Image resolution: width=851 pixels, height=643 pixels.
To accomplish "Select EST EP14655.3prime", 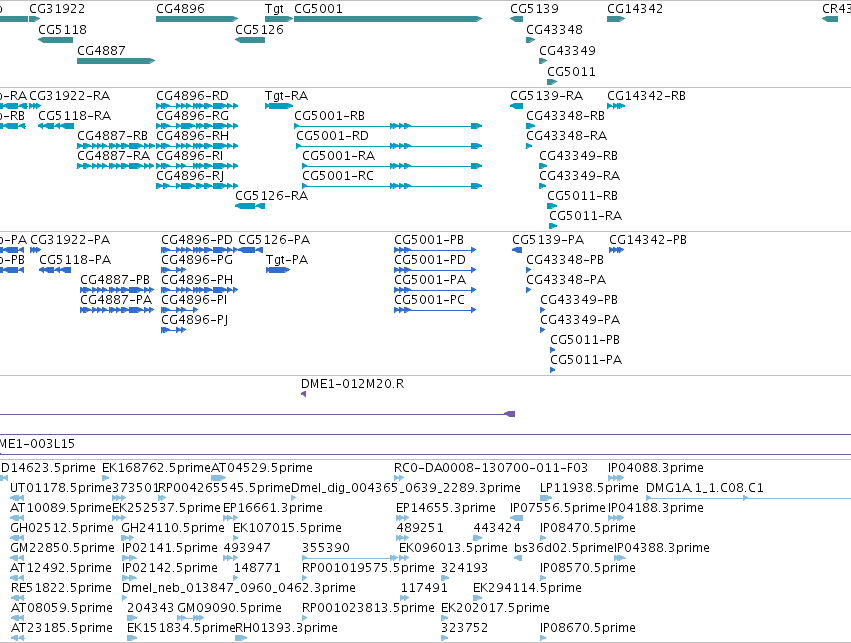I will (446, 508).
